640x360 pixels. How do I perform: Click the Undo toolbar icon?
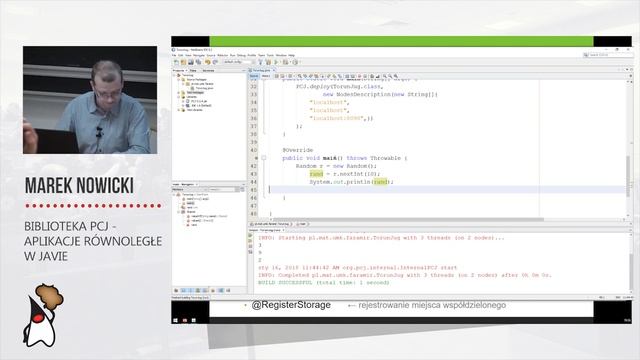pos(208,62)
